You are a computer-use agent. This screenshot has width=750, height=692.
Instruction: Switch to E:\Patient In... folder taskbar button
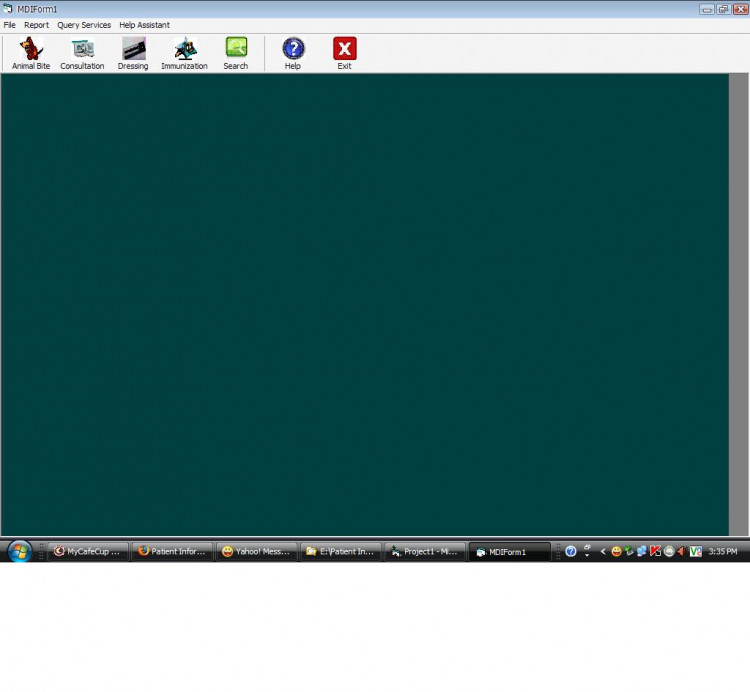click(x=341, y=551)
